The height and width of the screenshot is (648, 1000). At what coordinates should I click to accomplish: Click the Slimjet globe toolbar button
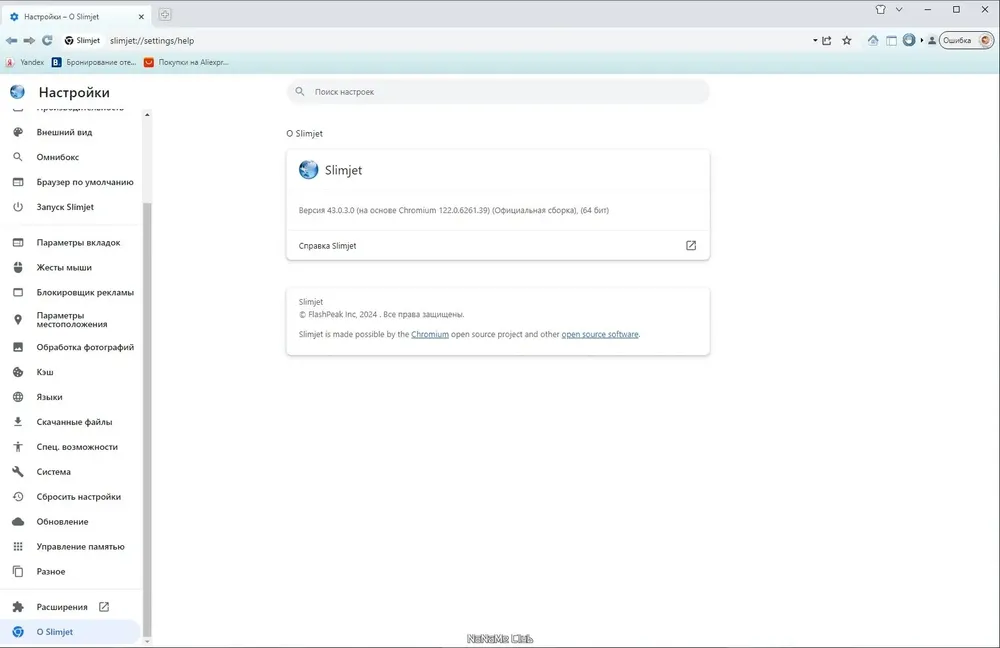point(909,40)
